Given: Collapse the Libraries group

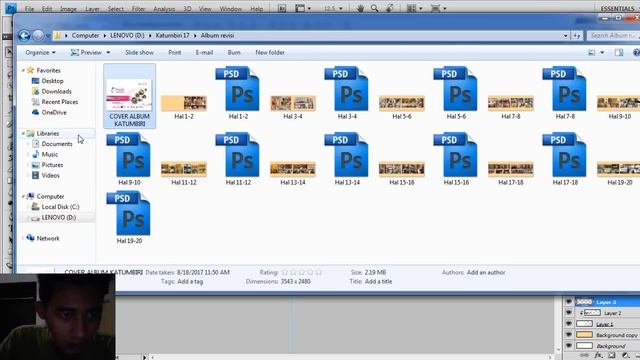Looking at the screenshot, I should click(x=23, y=133).
